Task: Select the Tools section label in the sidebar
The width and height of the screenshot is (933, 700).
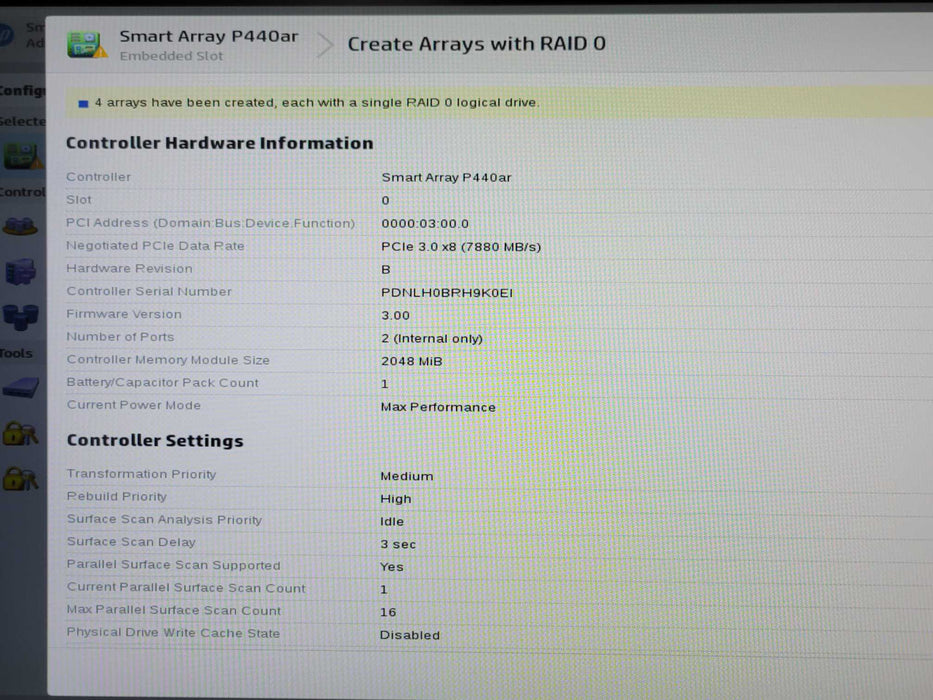Action: point(17,353)
